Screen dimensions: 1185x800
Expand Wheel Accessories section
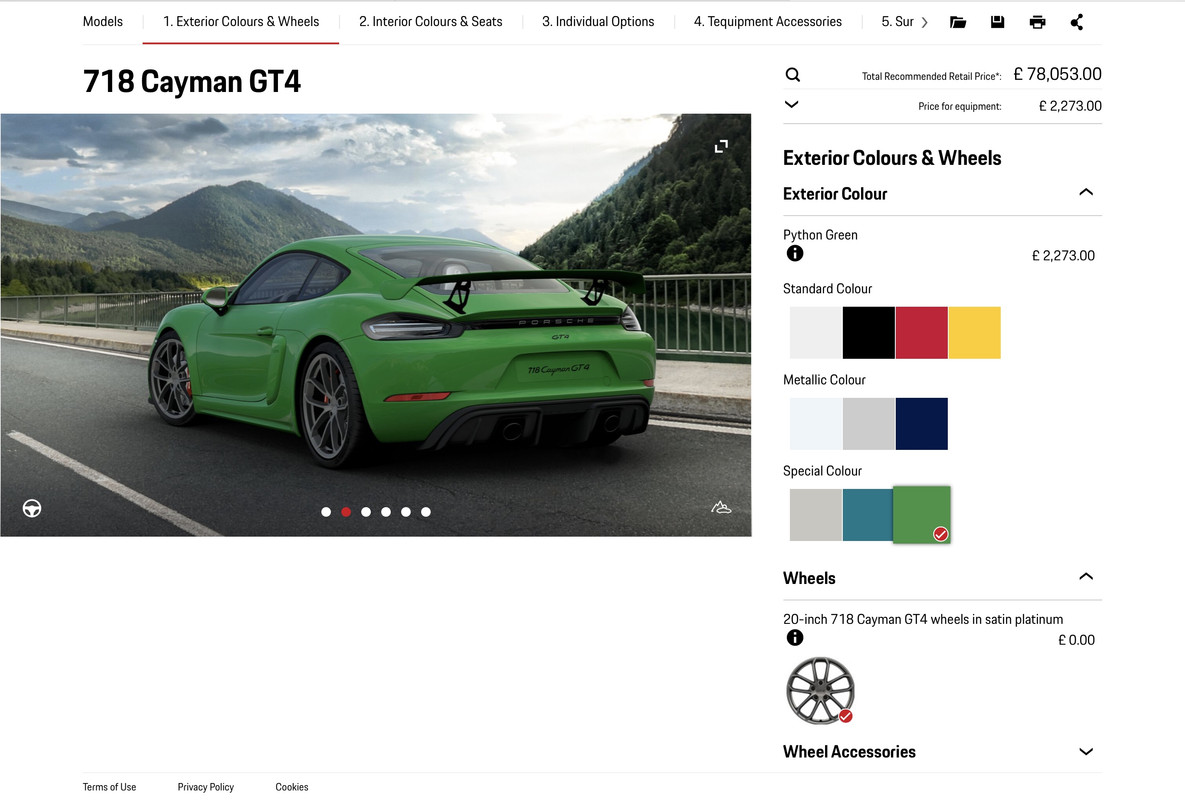[x=1086, y=752]
